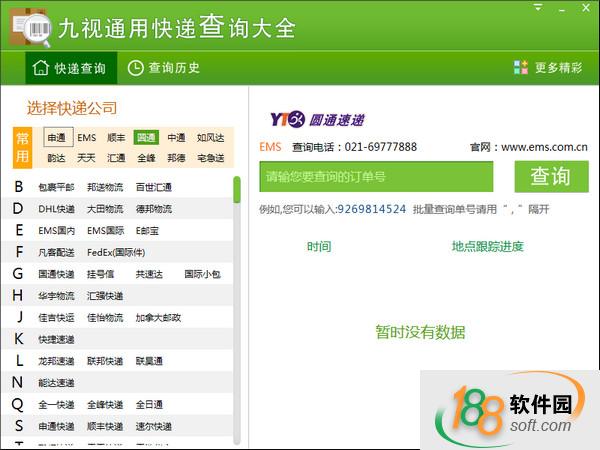The image size is (600, 450).
Task: Choose 佳吉快运 in row J
Action: 56,318
